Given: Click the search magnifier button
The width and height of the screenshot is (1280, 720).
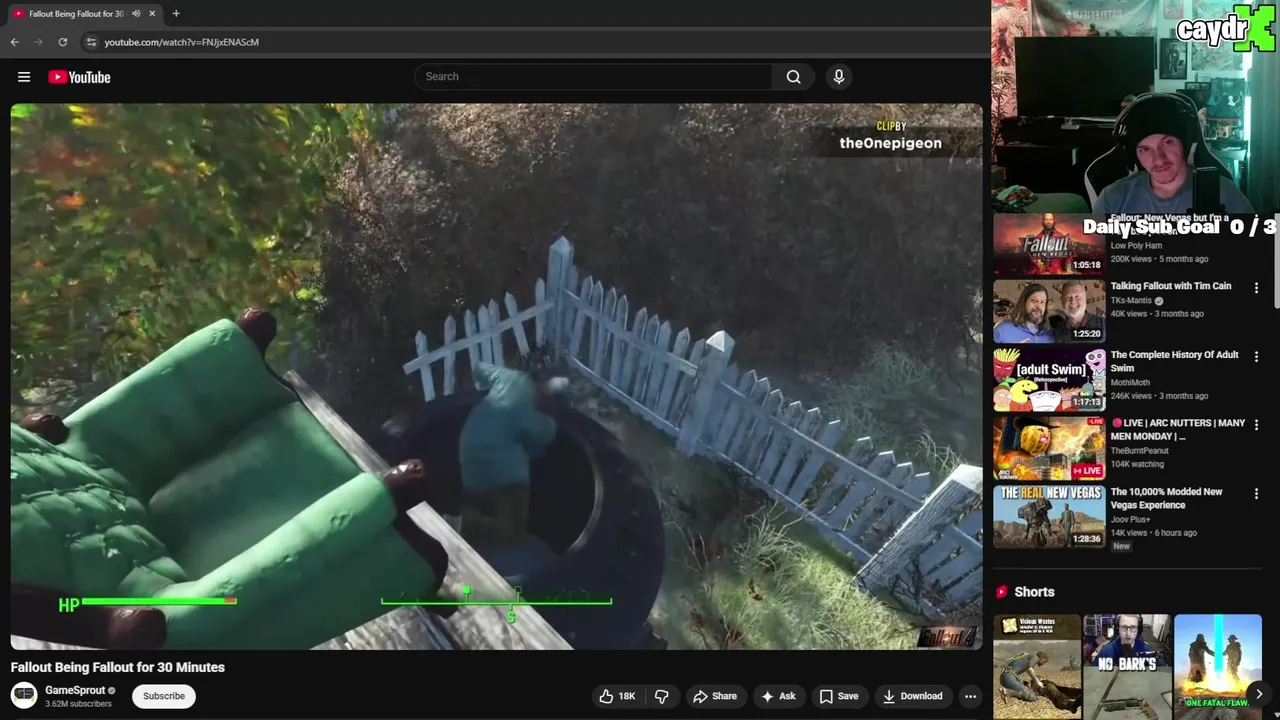Looking at the screenshot, I should [793, 77].
